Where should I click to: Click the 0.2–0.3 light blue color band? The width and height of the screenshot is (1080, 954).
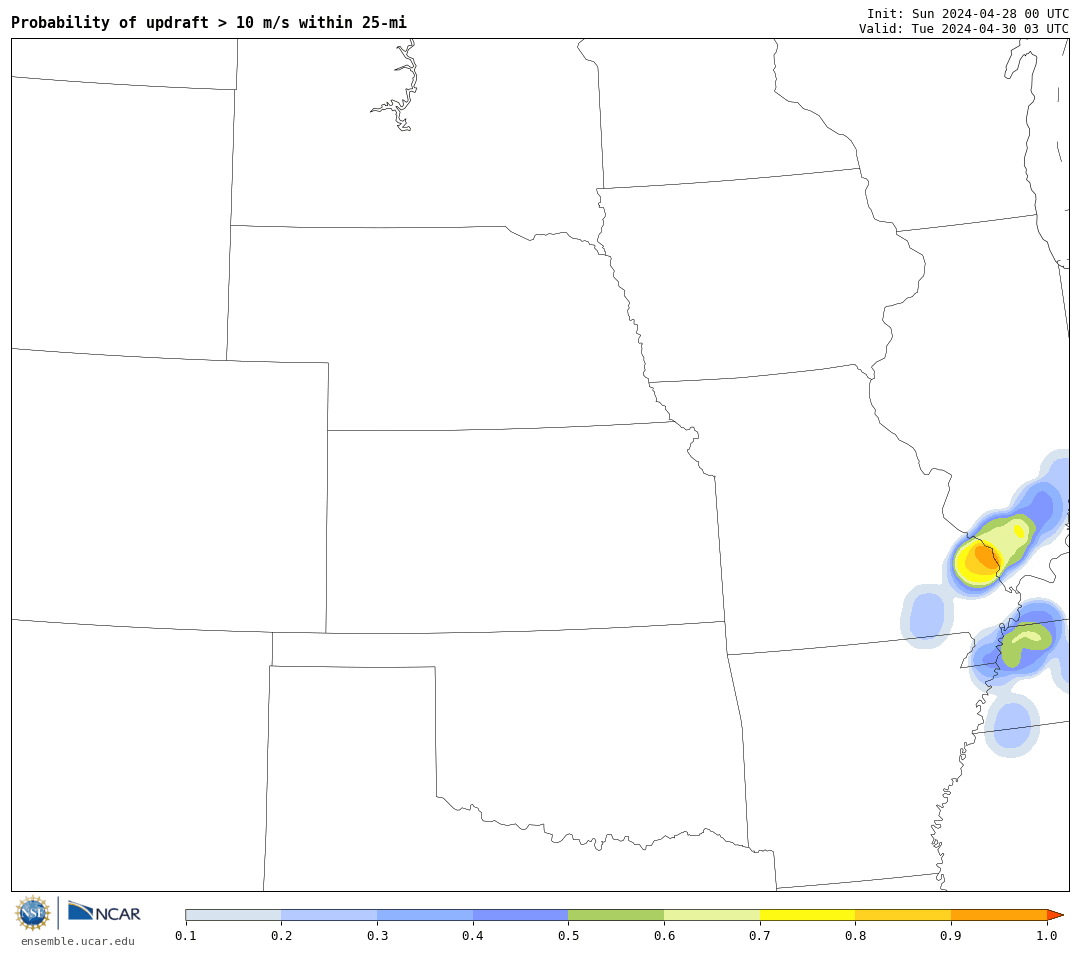click(329, 915)
